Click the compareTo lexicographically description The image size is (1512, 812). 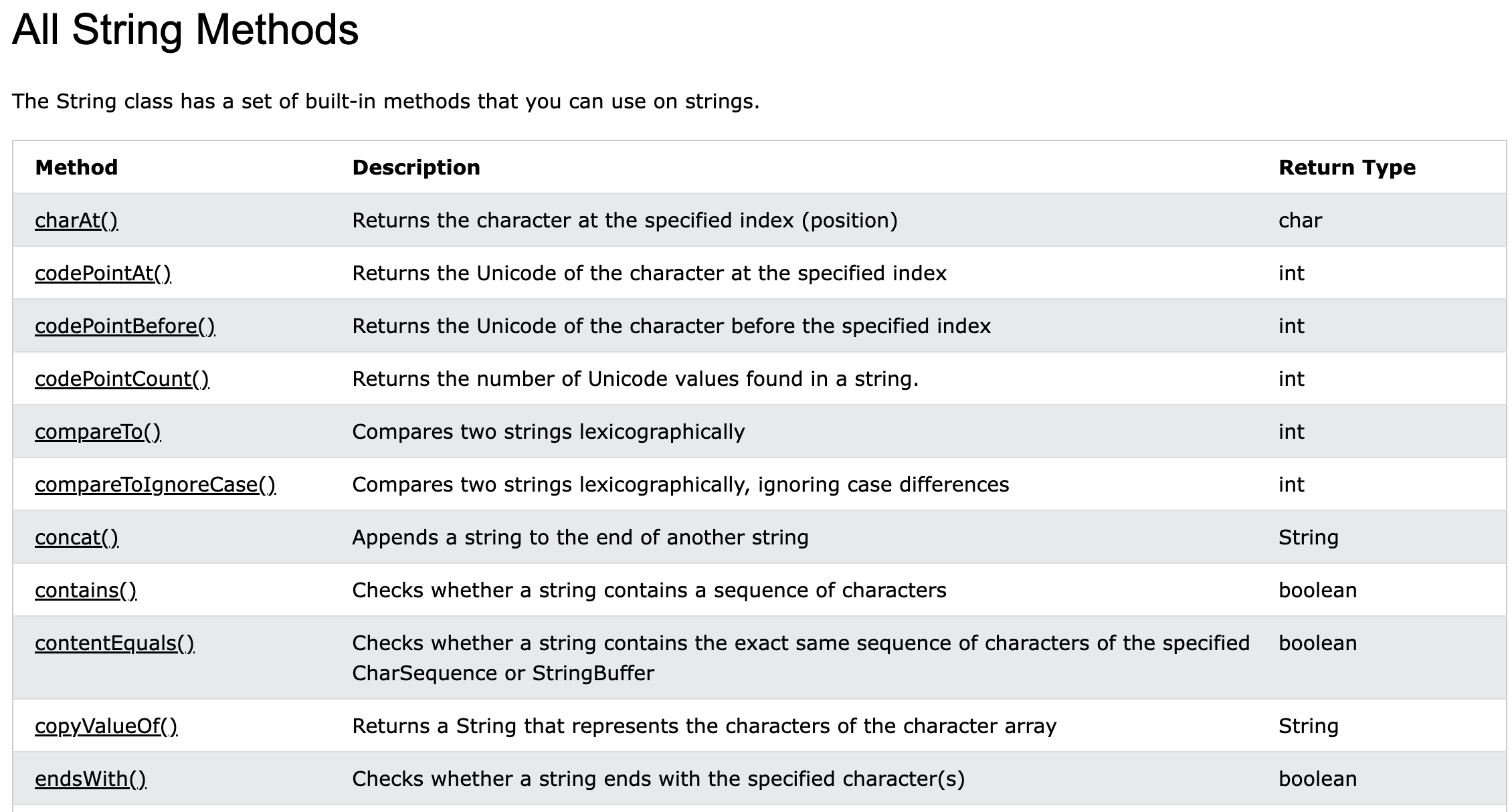[549, 431]
